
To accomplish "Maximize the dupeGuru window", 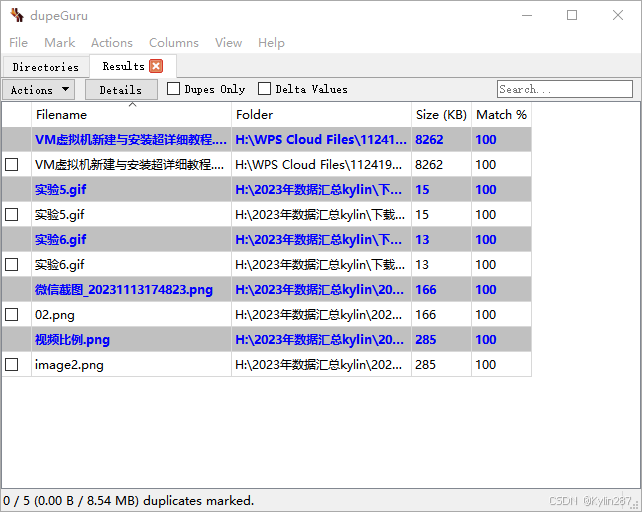I will pos(572,16).
